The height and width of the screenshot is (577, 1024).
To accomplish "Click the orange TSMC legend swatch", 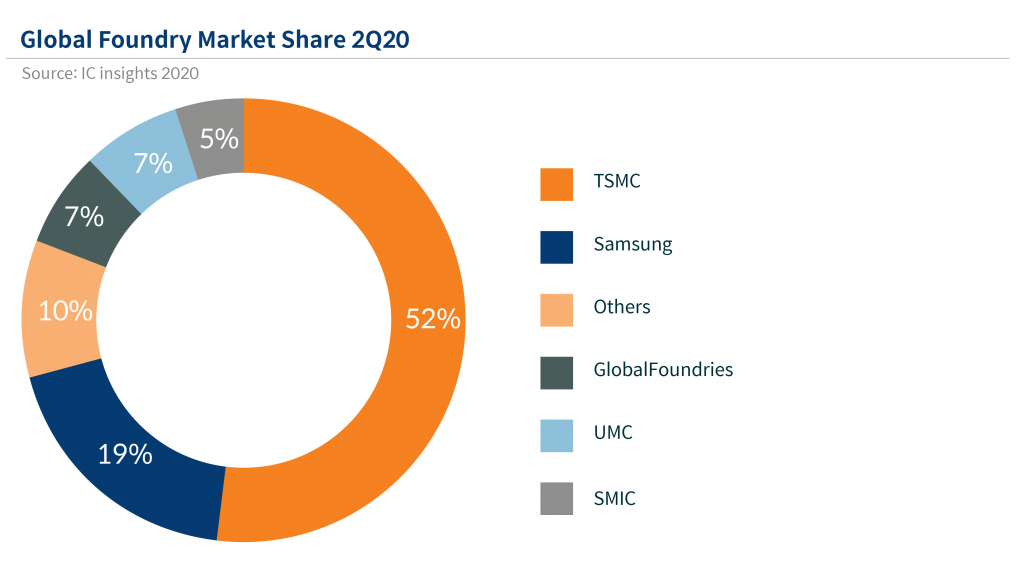I will click(556, 184).
